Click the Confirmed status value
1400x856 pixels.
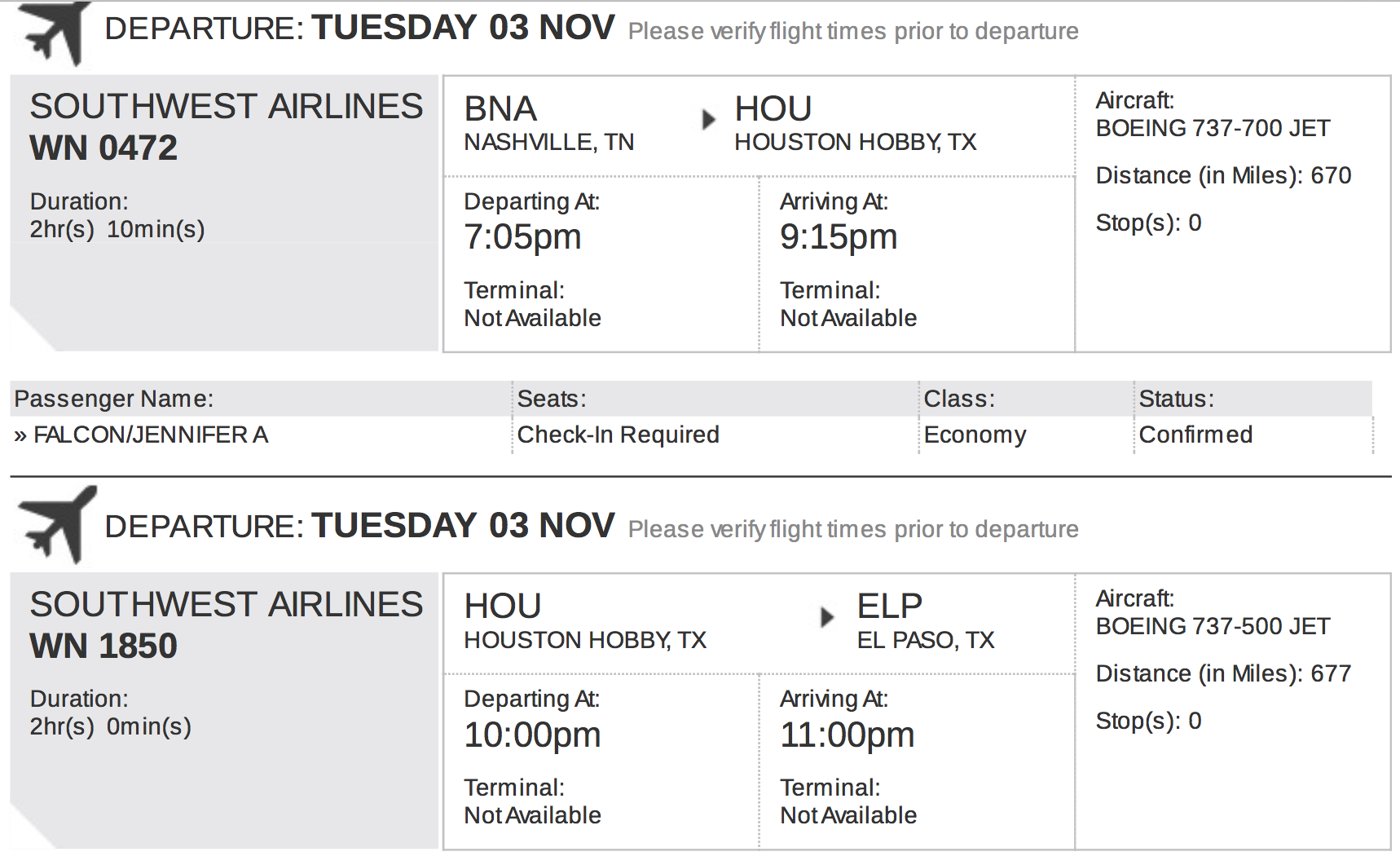(1195, 435)
